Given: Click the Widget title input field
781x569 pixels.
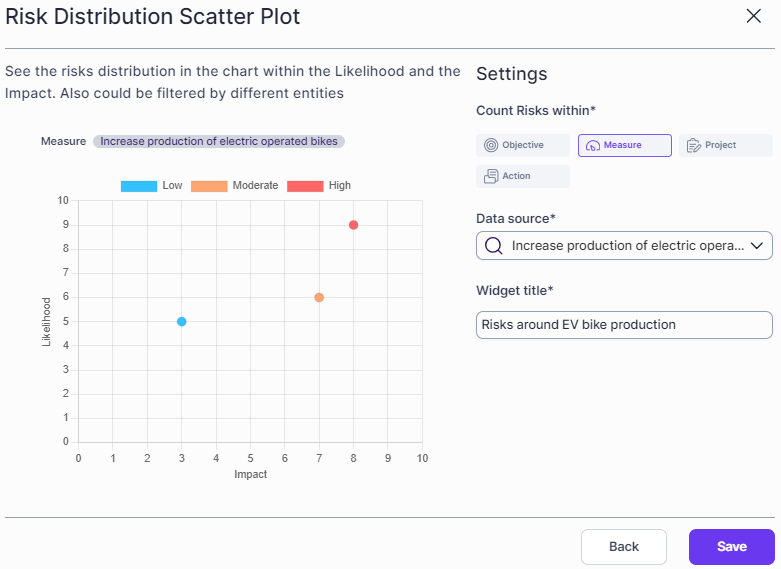Looking at the screenshot, I should pyautogui.click(x=624, y=325).
